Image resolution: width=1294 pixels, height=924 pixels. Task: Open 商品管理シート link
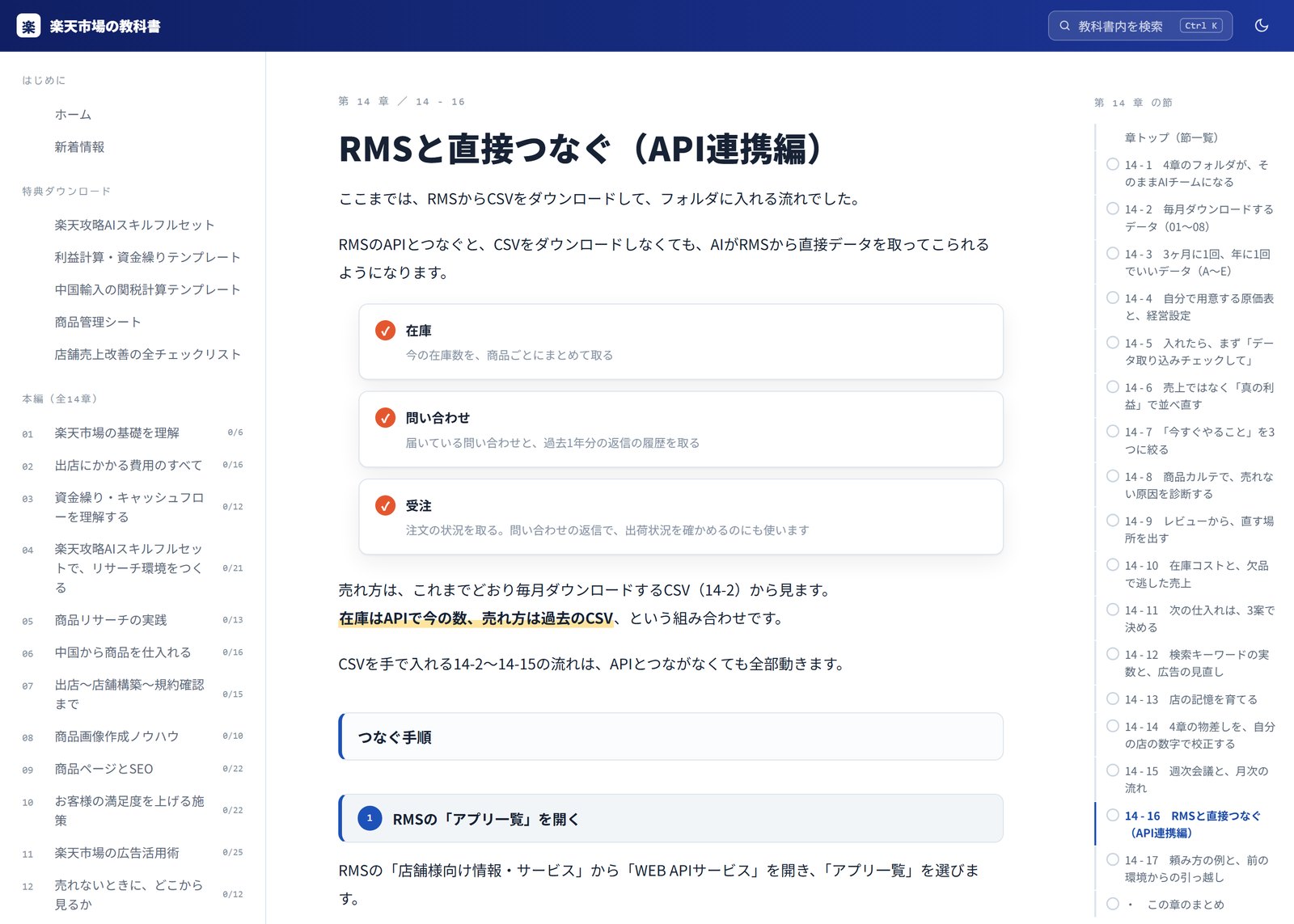[x=98, y=322]
